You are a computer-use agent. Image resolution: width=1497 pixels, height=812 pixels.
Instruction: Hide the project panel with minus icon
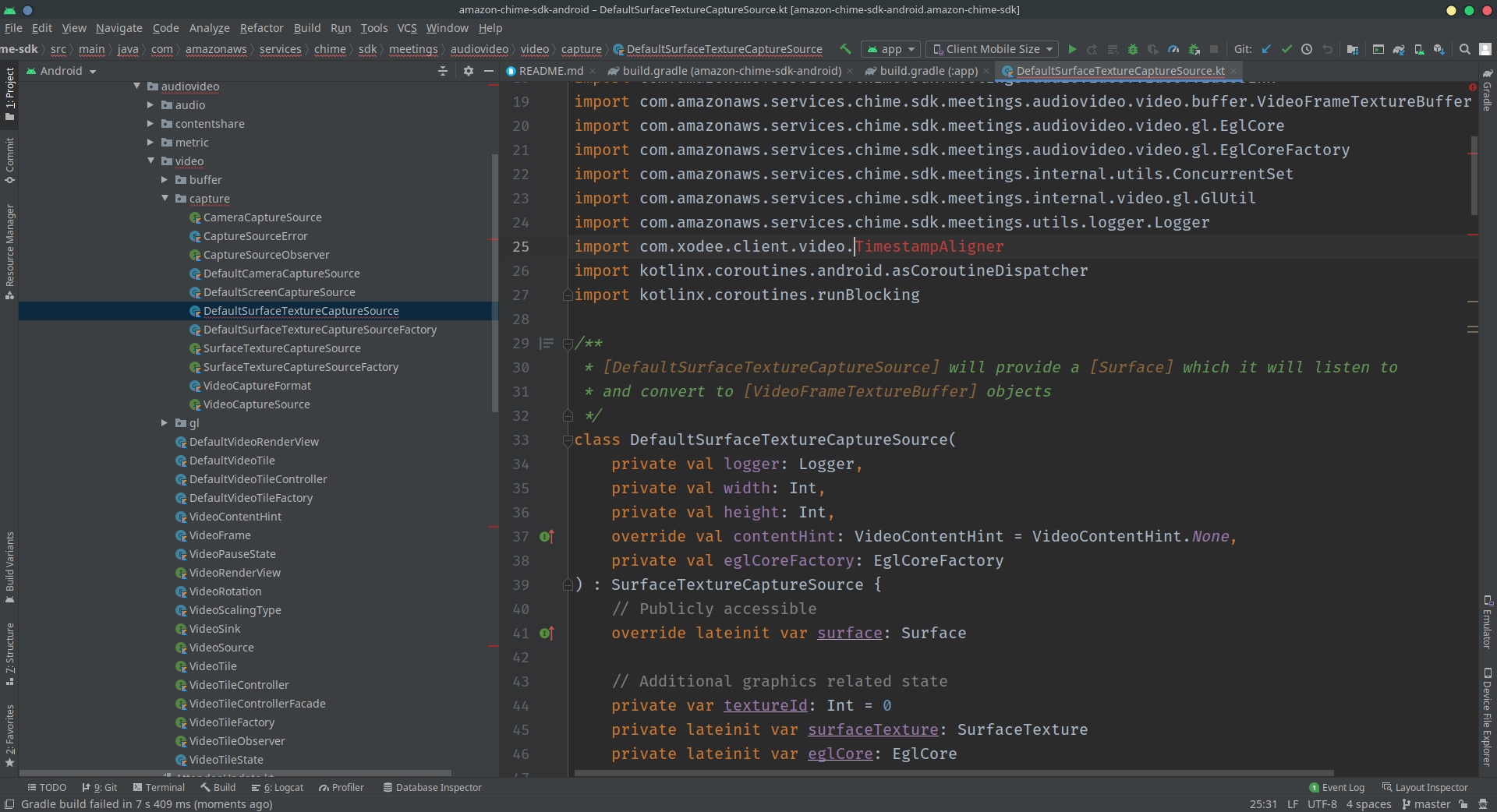[489, 71]
